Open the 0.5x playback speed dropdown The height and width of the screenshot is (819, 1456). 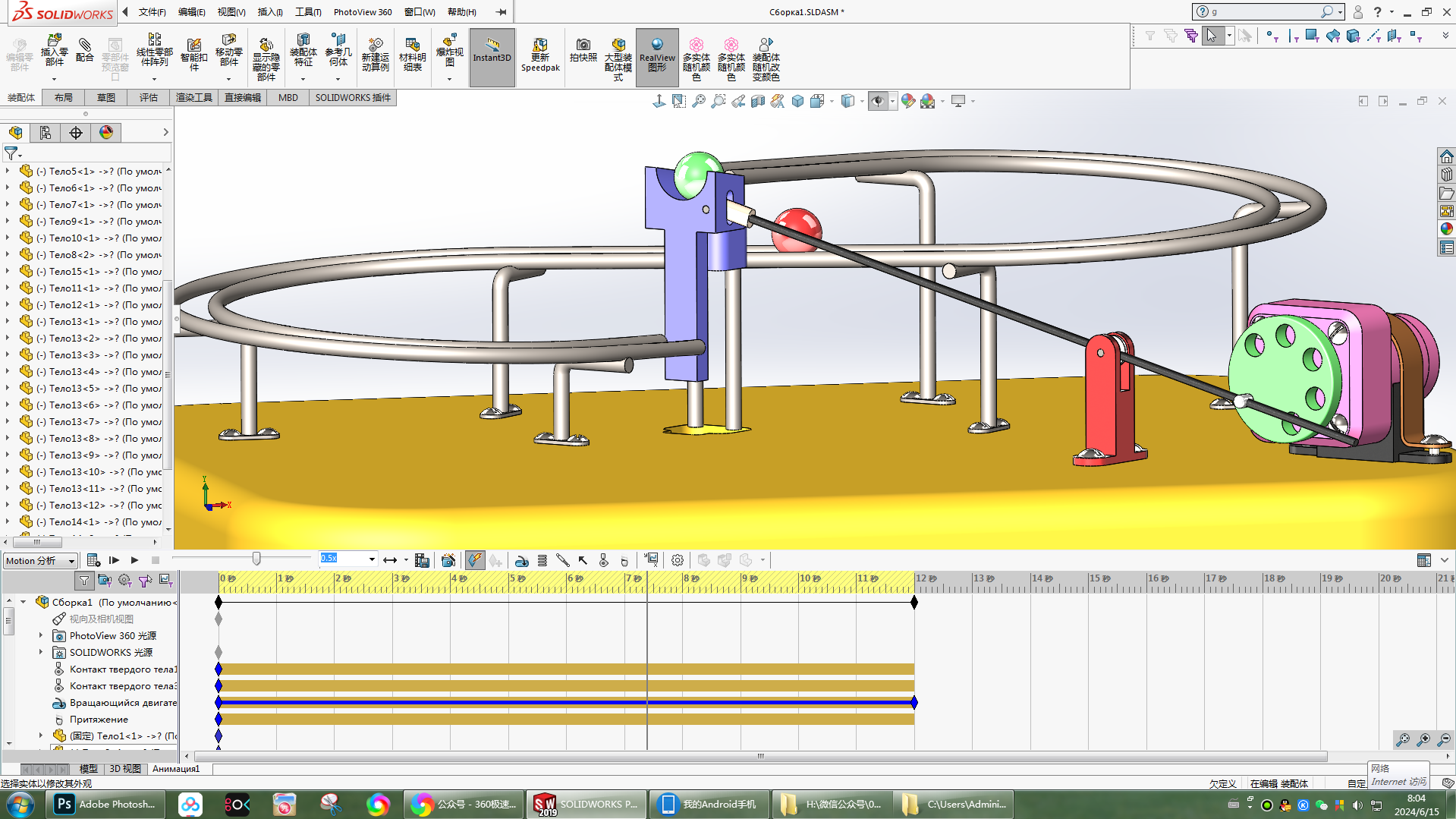click(x=372, y=559)
